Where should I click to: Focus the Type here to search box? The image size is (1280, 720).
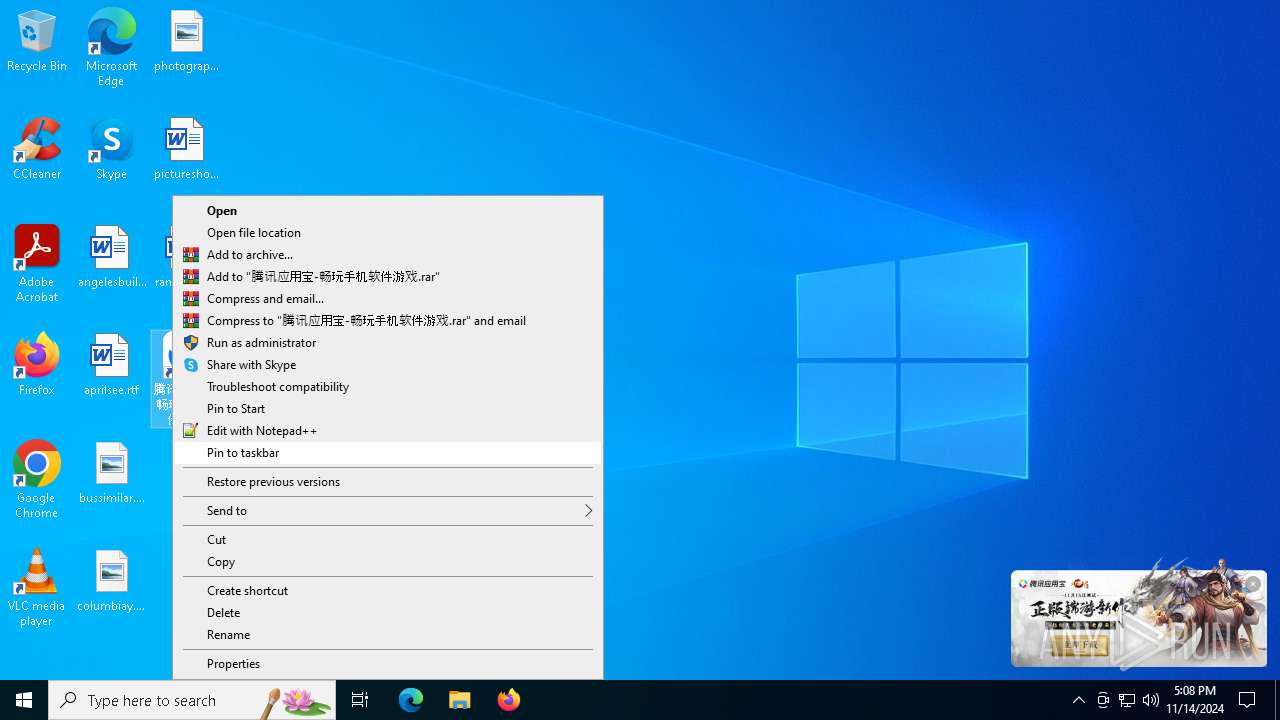point(192,700)
